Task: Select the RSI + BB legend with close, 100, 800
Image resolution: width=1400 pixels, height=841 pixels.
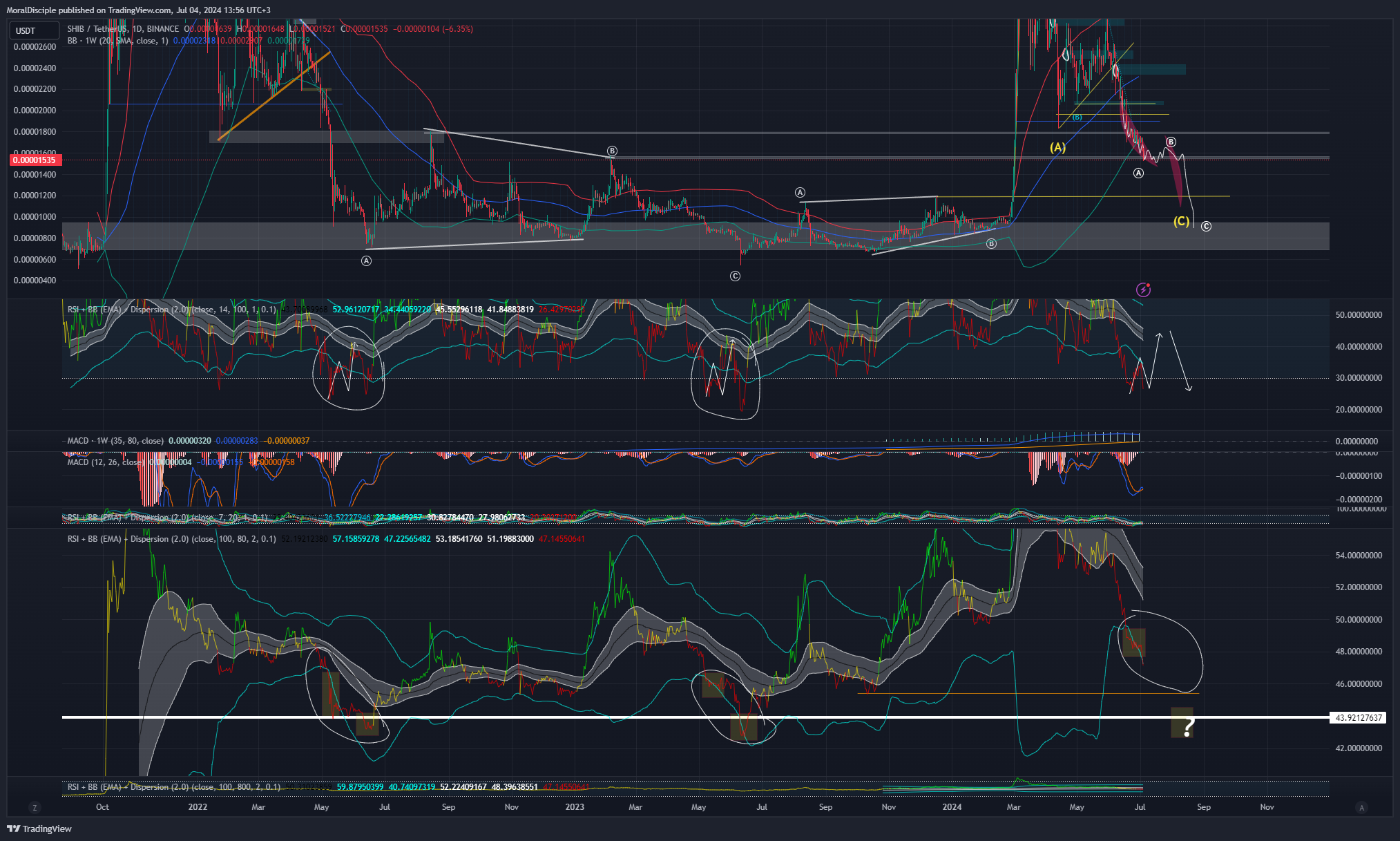Action: tap(174, 787)
